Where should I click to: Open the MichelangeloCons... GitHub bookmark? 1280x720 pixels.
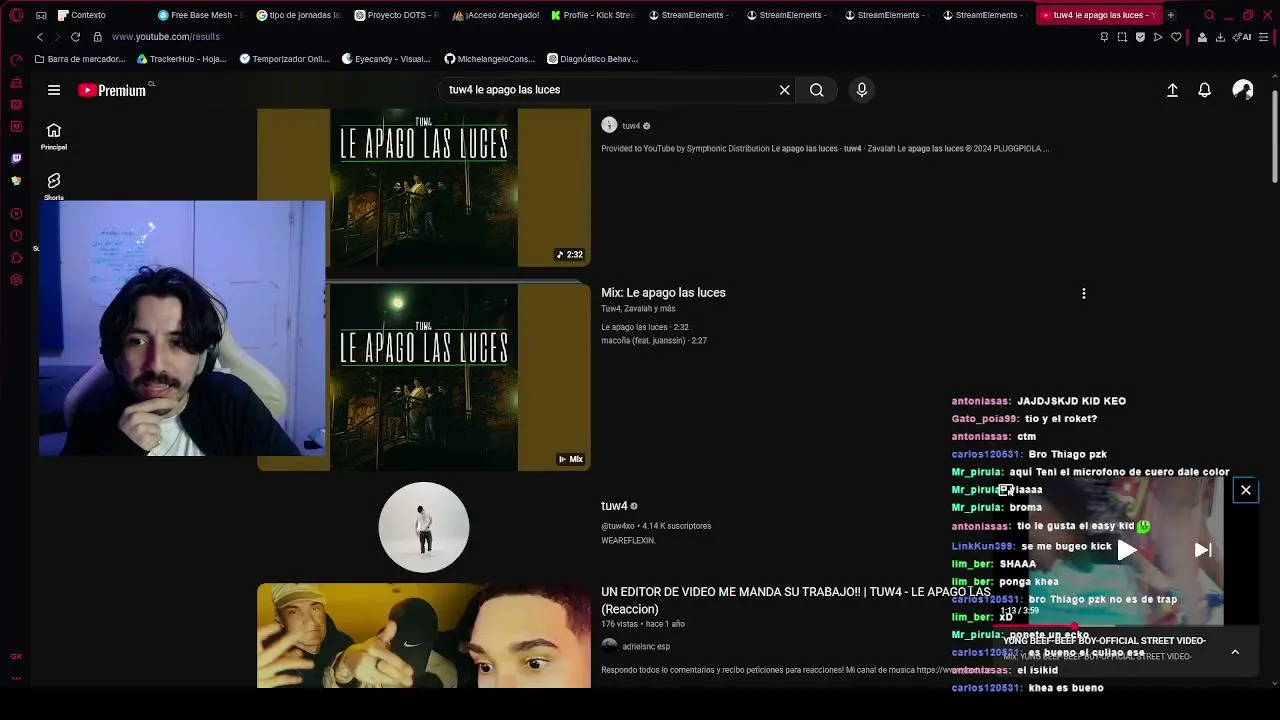pos(490,59)
